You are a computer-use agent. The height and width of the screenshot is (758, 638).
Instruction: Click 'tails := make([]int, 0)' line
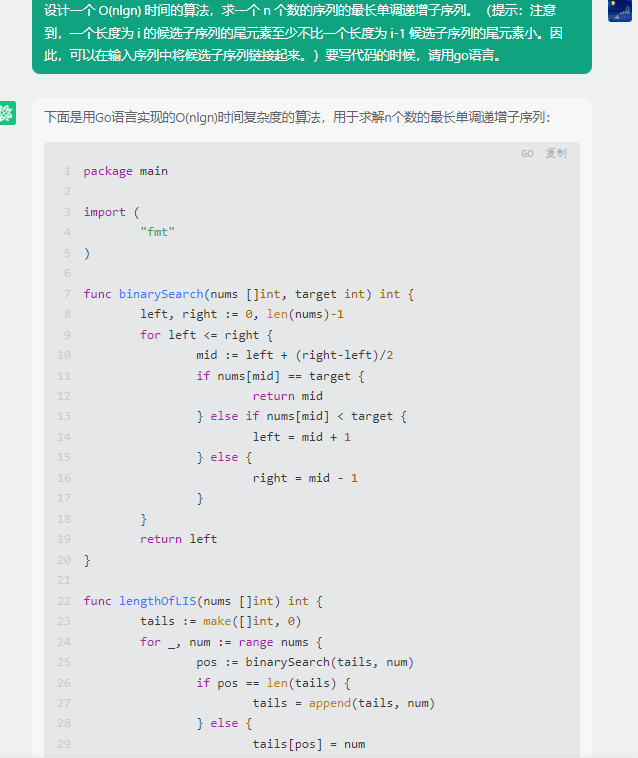[x=220, y=621]
